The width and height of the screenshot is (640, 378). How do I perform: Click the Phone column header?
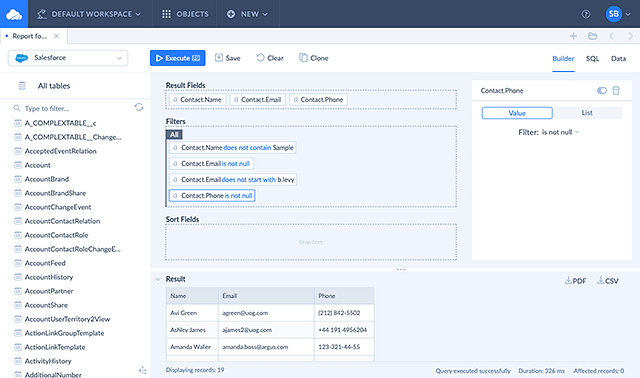pyautogui.click(x=344, y=296)
